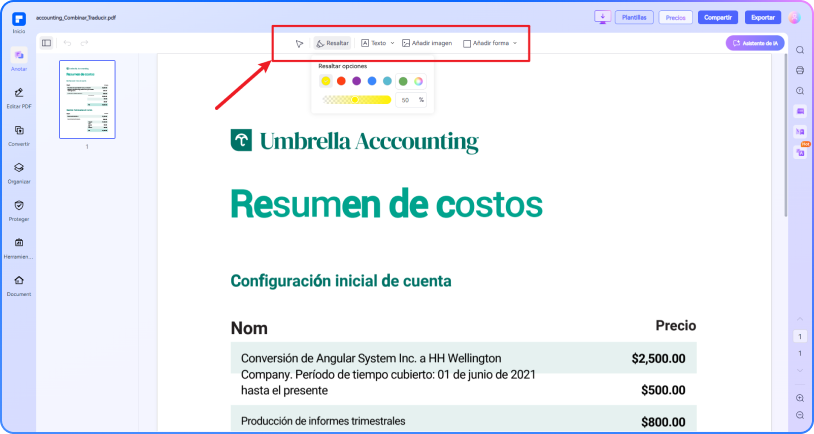This screenshot has height=434, width=814.
Task: Open the Asistente de IA panel
Action: pyautogui.click(x=755, y=44)
